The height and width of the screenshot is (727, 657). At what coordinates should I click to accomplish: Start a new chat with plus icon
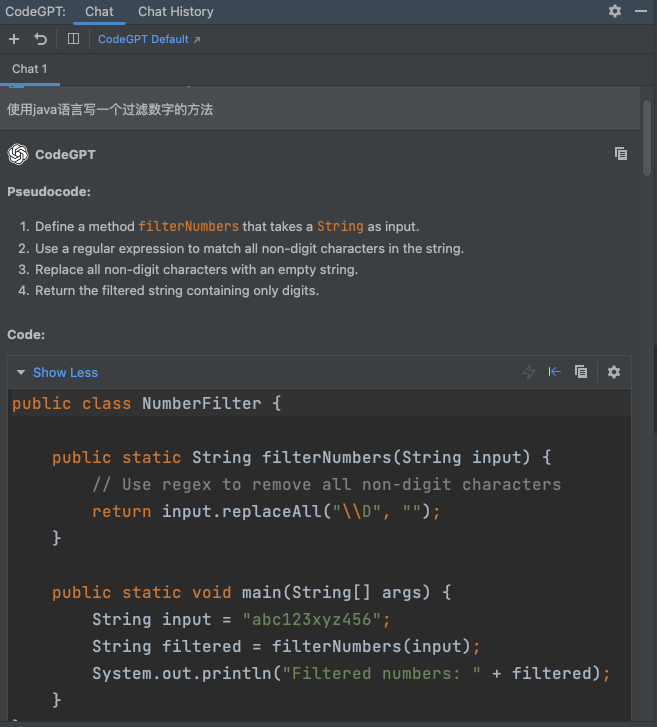coord(14,39)
